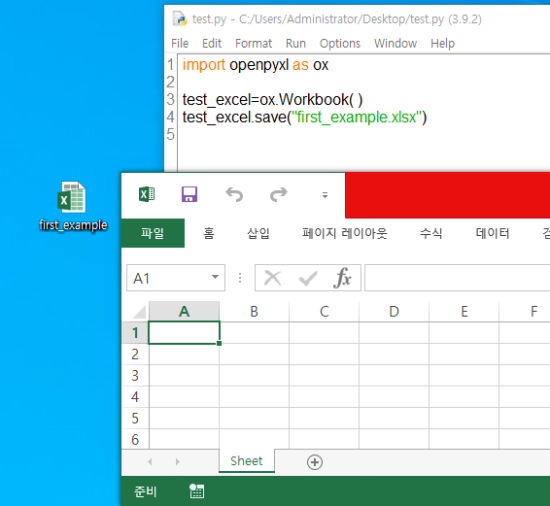Image resolution: width=550 pixels, height=506 pixels.
Task: Click the "first_example.xlsx" string in code
Action: pos(357,117)
